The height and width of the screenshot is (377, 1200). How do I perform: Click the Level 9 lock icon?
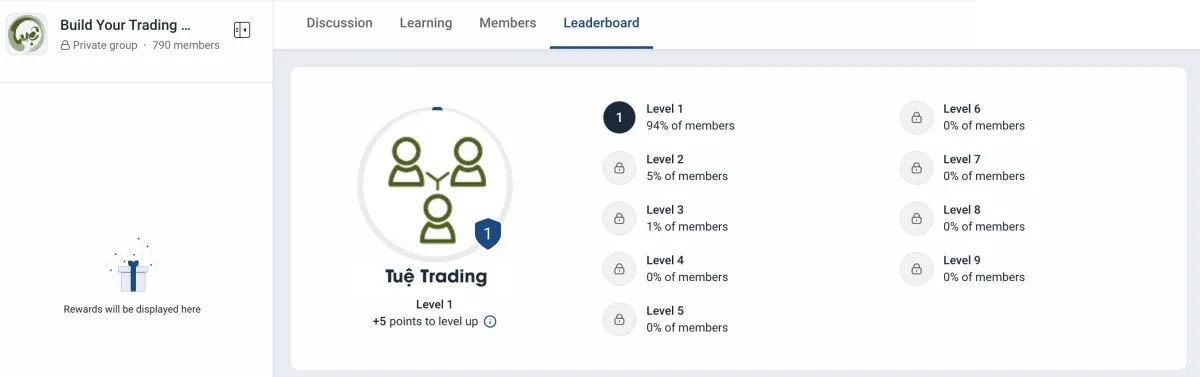pyautogui.click(x=916, y=268)
